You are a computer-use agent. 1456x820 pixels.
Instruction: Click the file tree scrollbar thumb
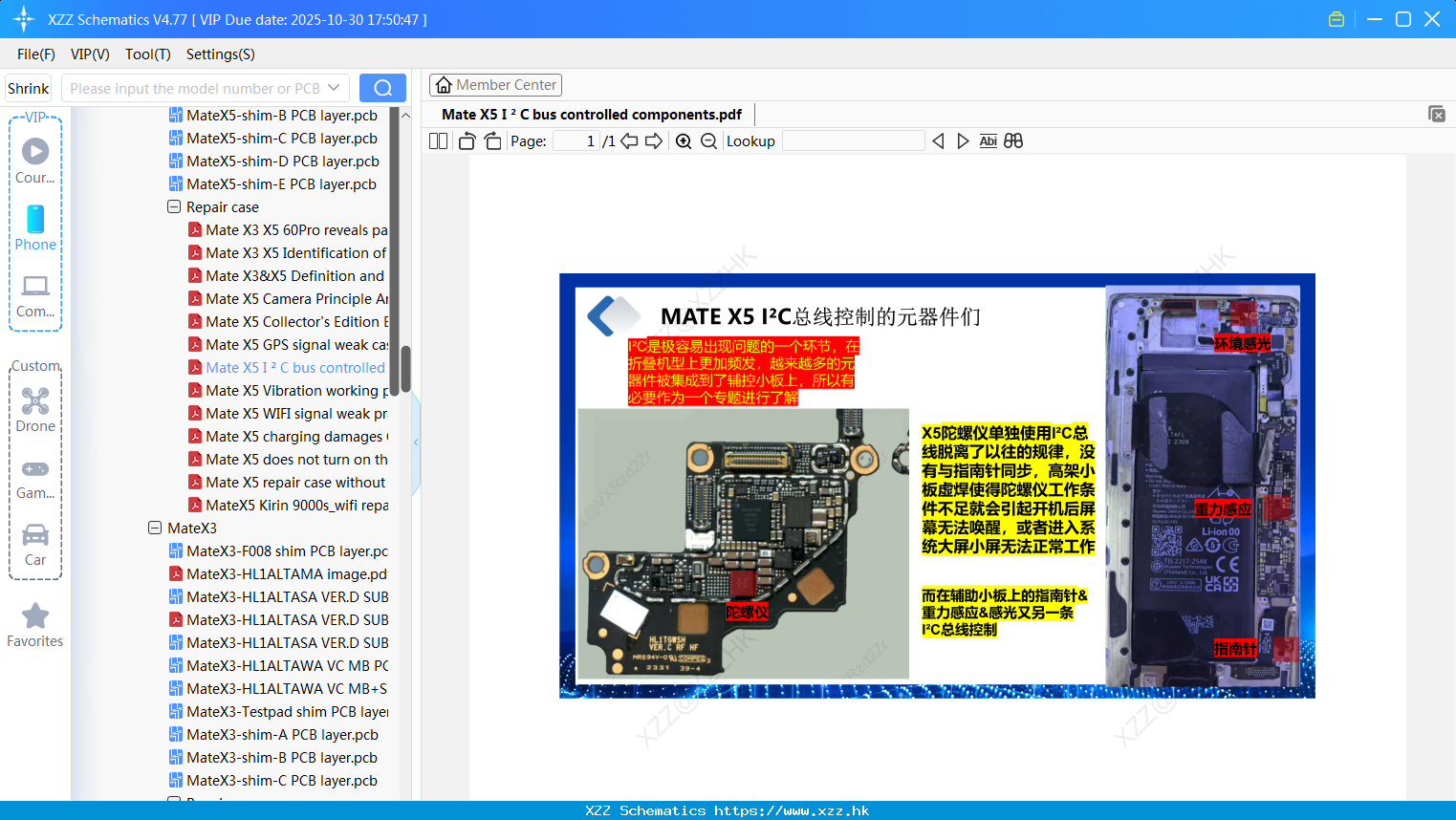405,369
